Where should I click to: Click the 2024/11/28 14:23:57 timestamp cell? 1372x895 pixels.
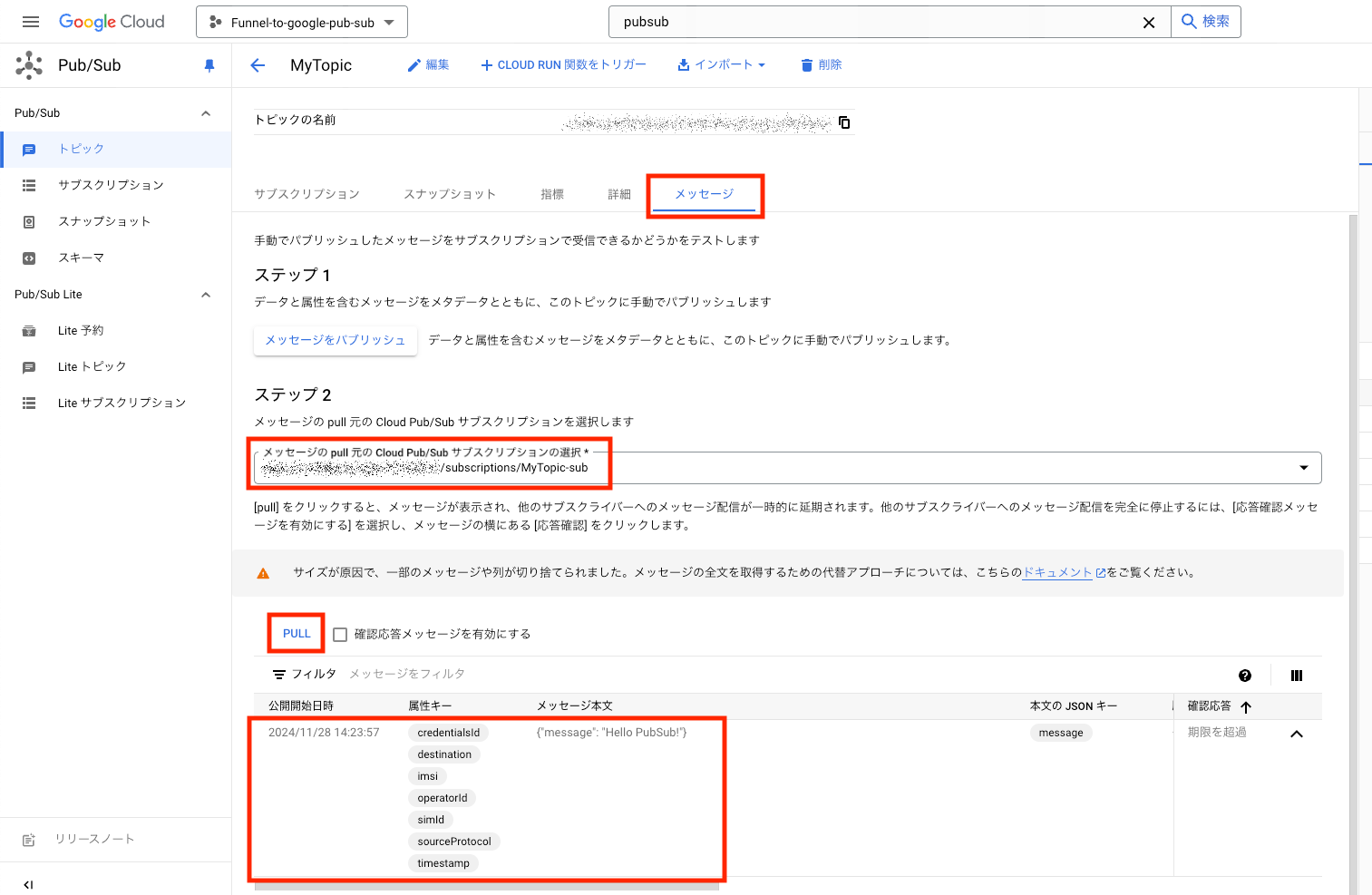point(324,733)
